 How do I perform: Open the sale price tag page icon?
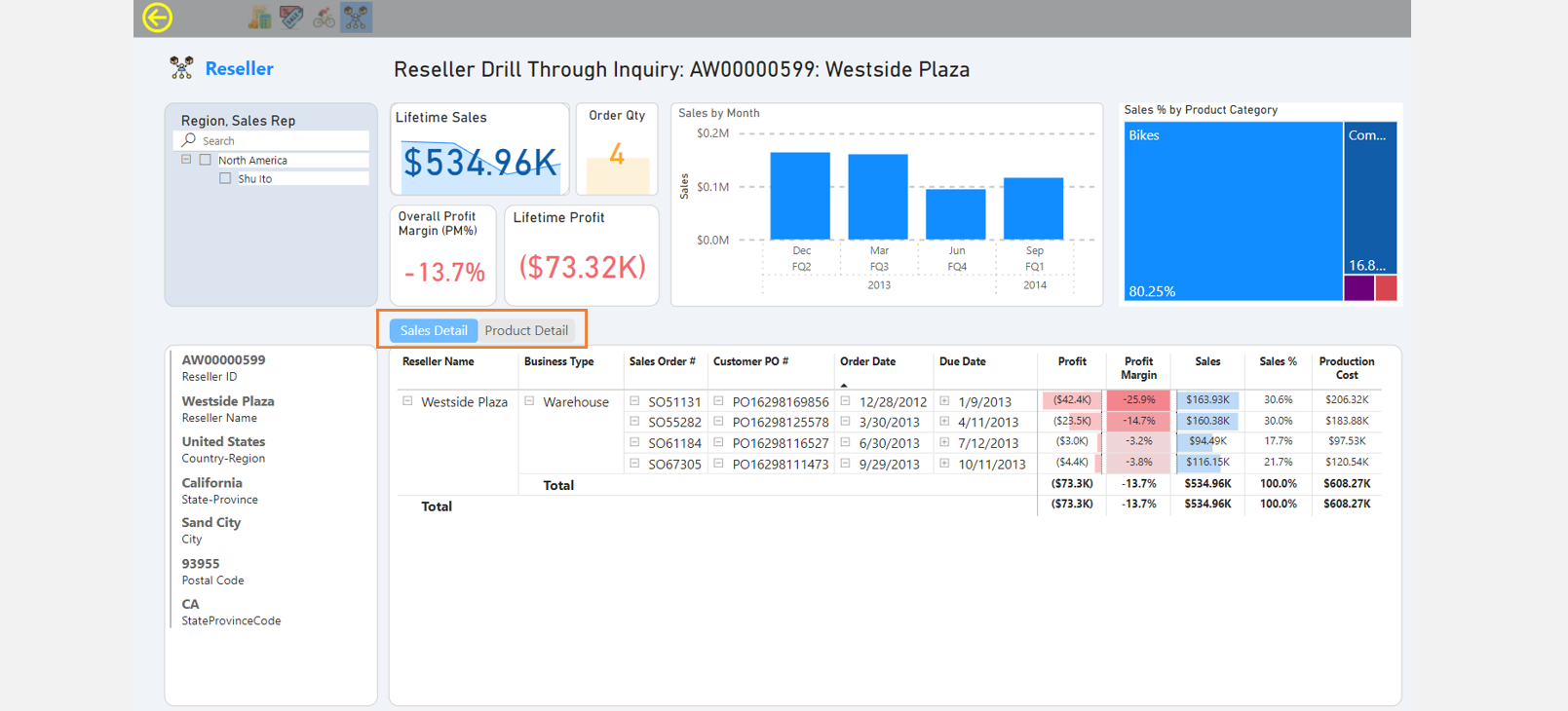[x=291, y=18]
